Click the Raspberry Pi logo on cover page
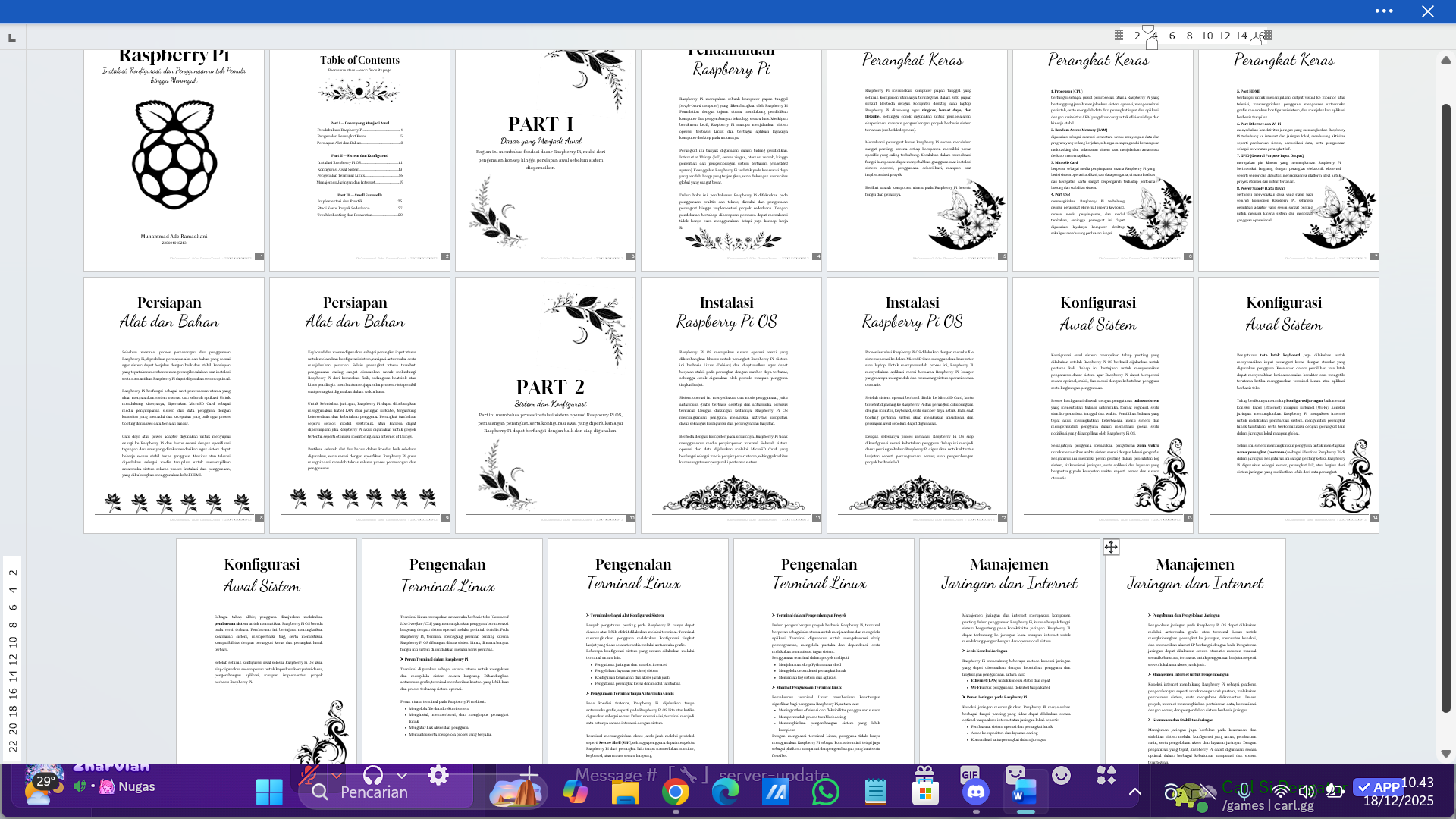The image size is (1456, 819). [174, 154]
